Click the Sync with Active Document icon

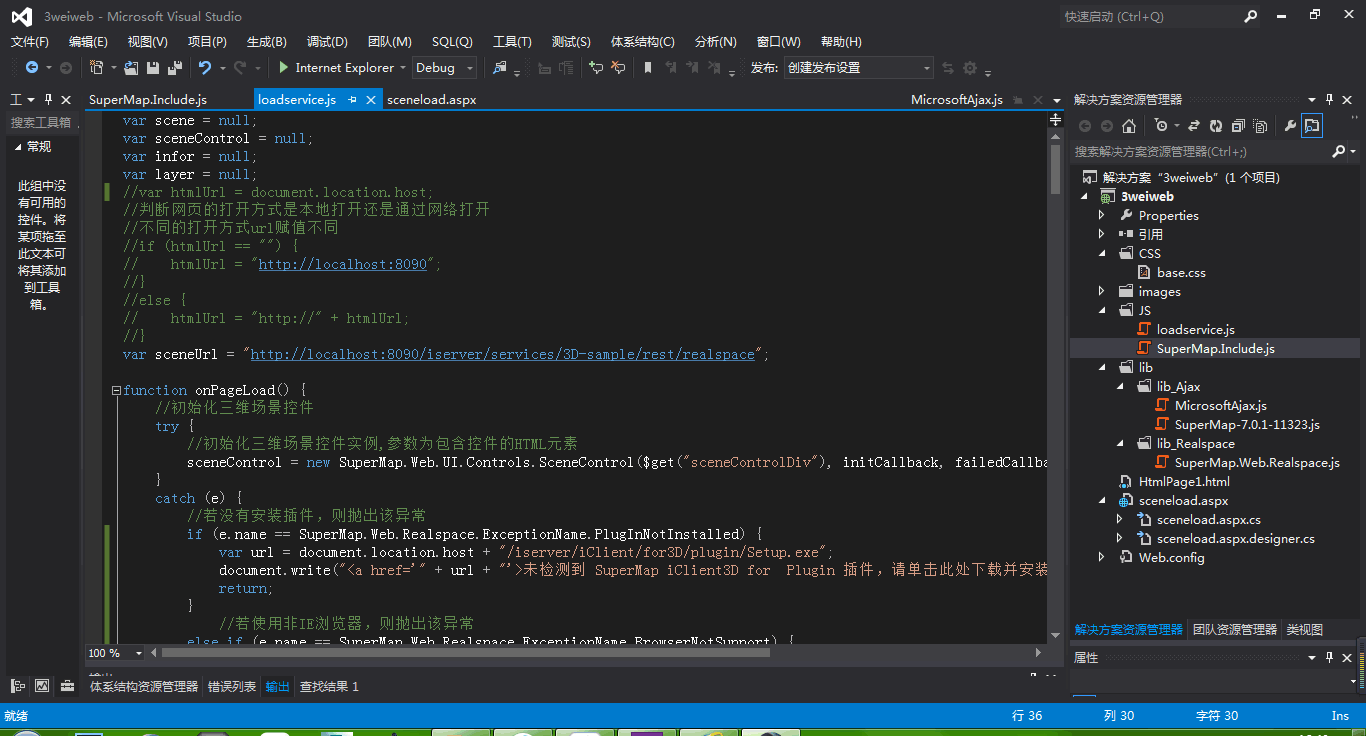pyautogui.click(x=1193, y=126)
